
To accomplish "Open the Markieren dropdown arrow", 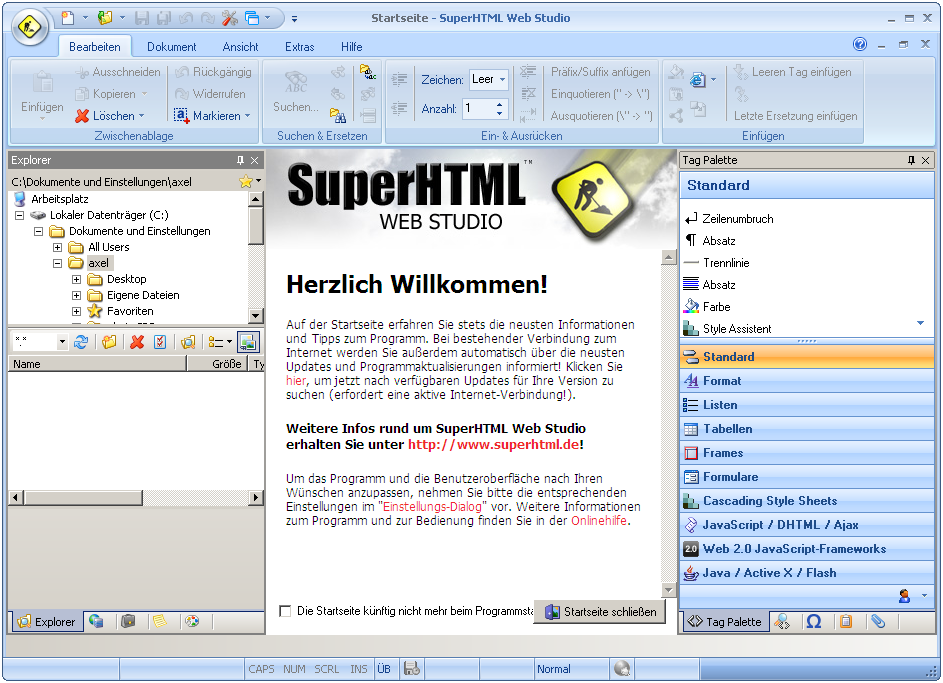I will pyautogui.click(x=247, y=115).
